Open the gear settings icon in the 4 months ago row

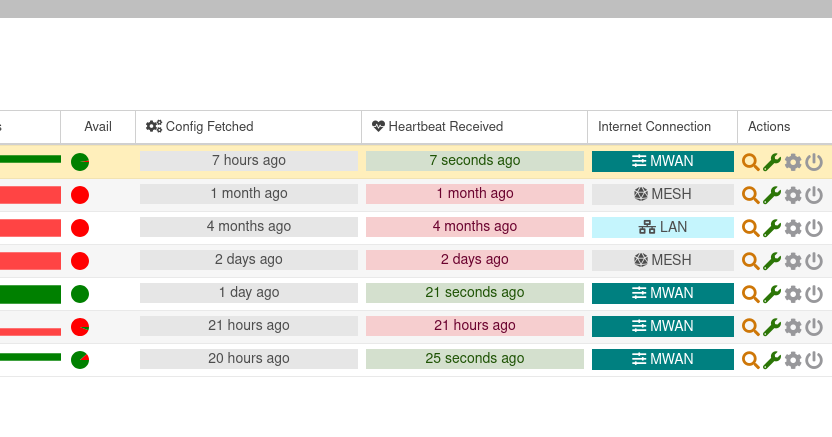[793, 228]
